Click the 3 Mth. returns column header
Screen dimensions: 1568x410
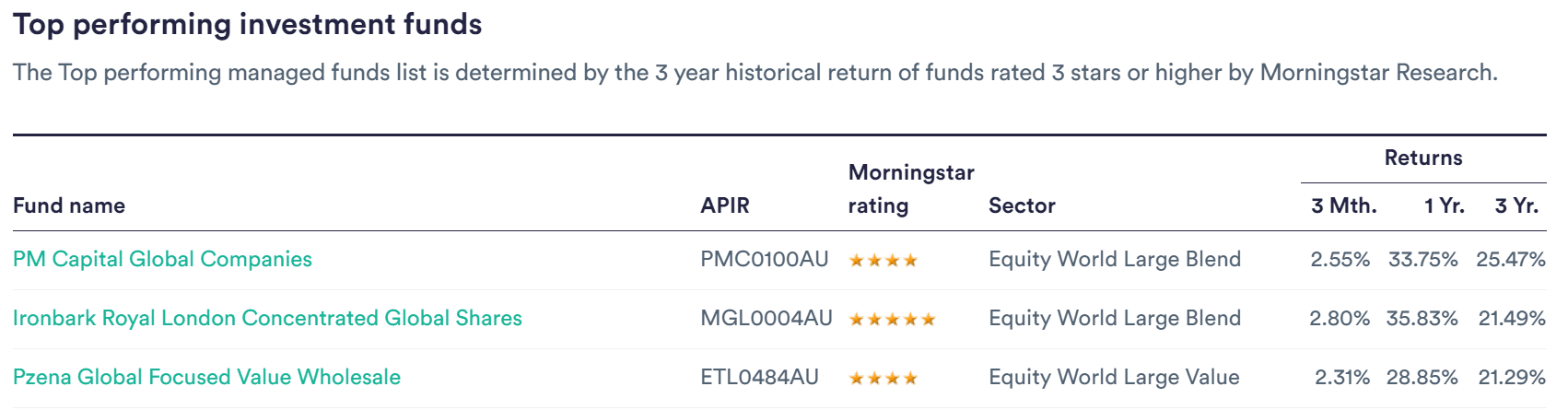[1344, 205]
